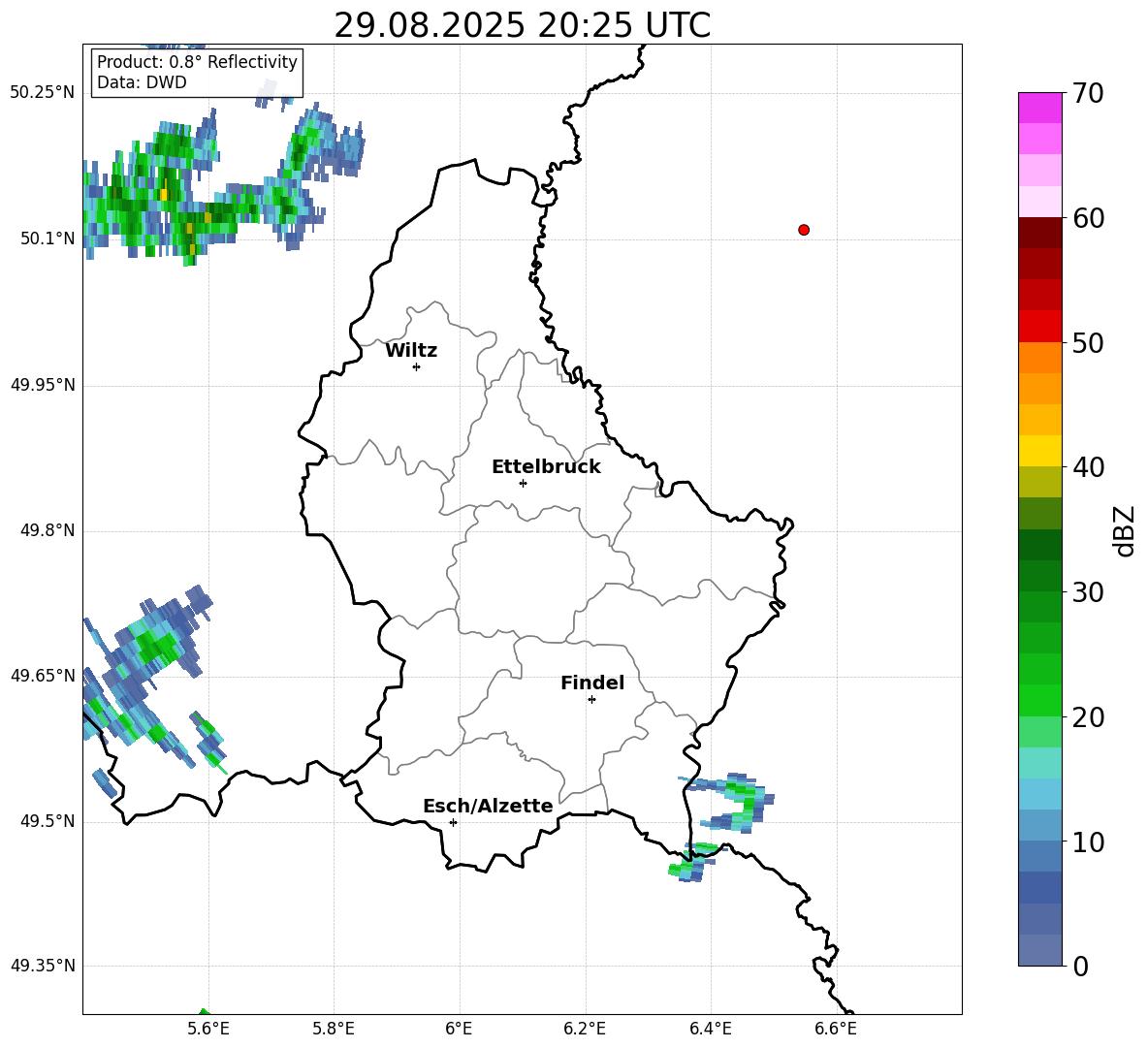Click the 'Data: DWD' text
Image resolution: width=1148 pixels, height=1048 pixels.
click(142, 82)
